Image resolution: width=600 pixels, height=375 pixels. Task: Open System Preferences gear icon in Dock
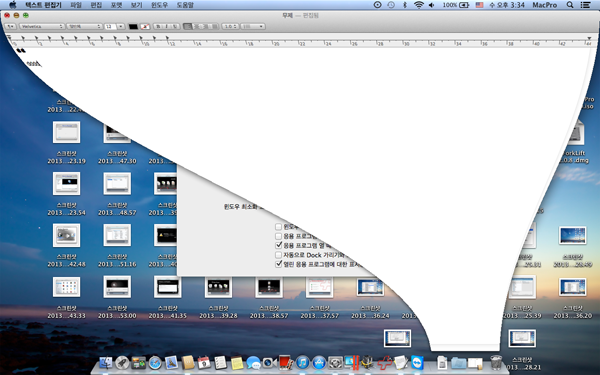pyautogui.click(x=335, y=362)
